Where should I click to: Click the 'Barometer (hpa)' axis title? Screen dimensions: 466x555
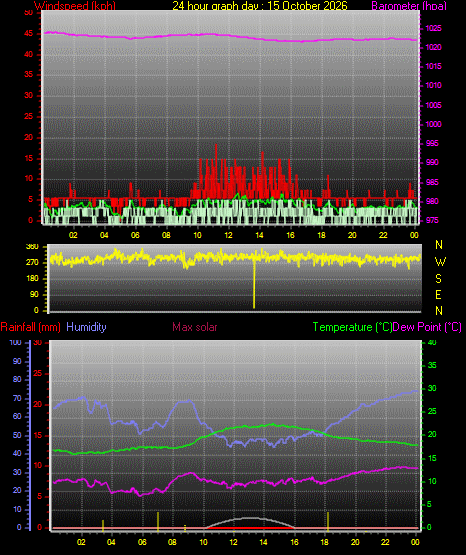409,6
